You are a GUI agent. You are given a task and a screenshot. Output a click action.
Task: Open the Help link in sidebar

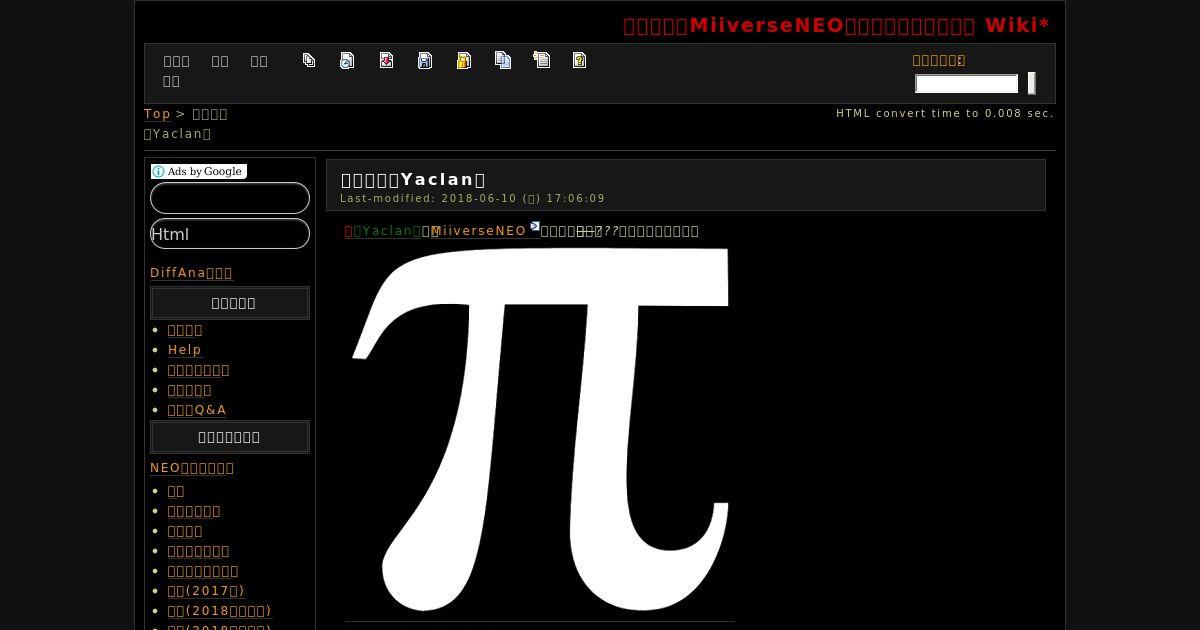(x=185, y=350)
